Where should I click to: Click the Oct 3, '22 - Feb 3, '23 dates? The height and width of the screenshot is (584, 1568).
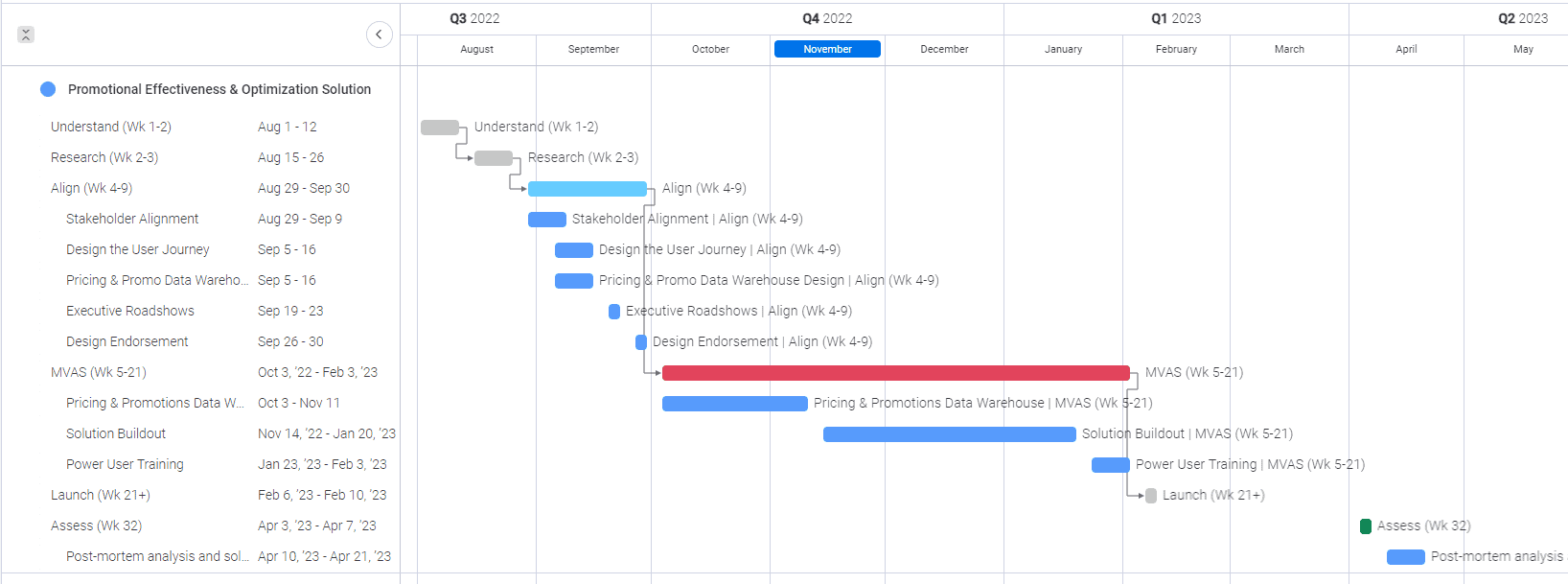tap(318, 372)
